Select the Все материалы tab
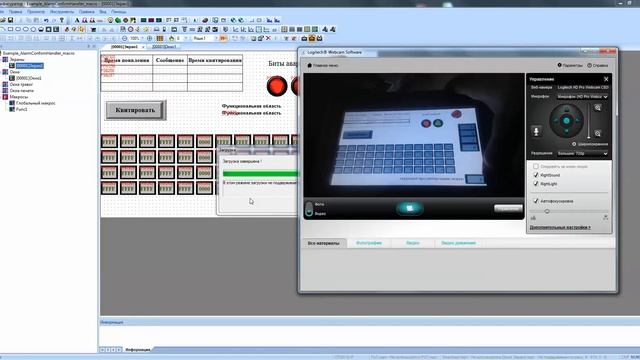Screen dimensions: 640x360 tap(323, 243)
